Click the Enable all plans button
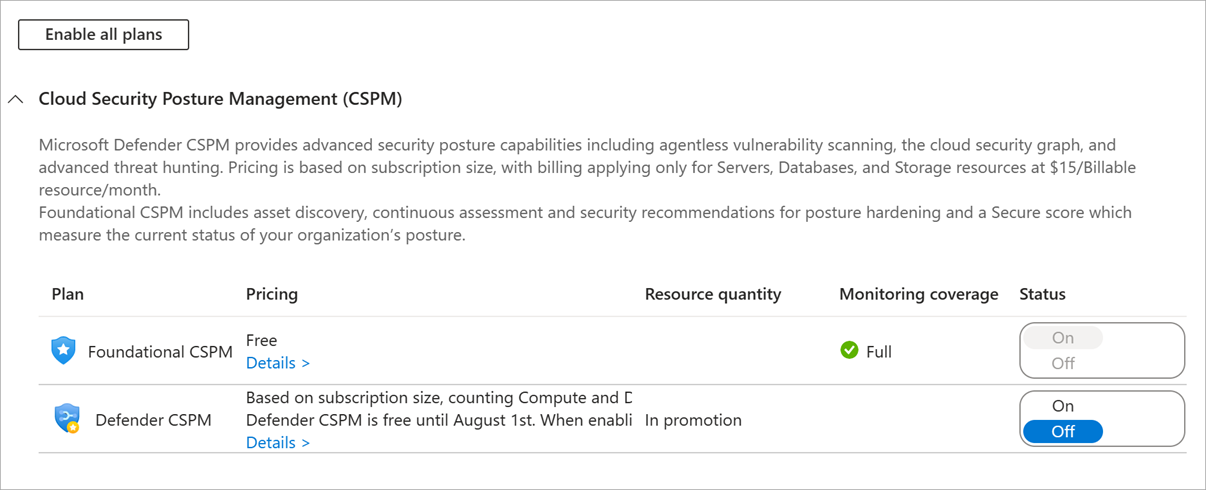Viewport: 1206px width, 490px height. point(104,34)
